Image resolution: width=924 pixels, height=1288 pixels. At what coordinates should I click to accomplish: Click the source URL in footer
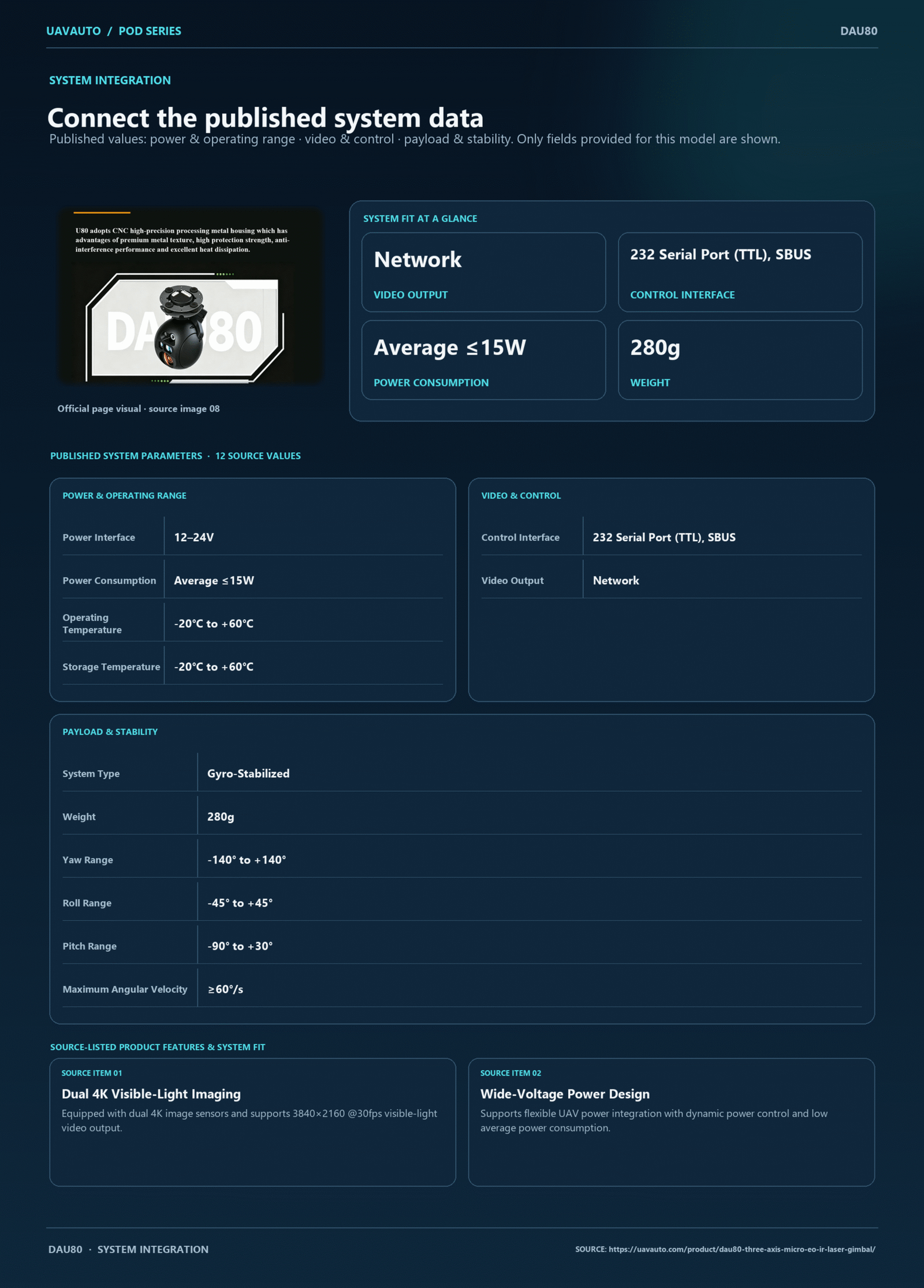(742, 1249)
